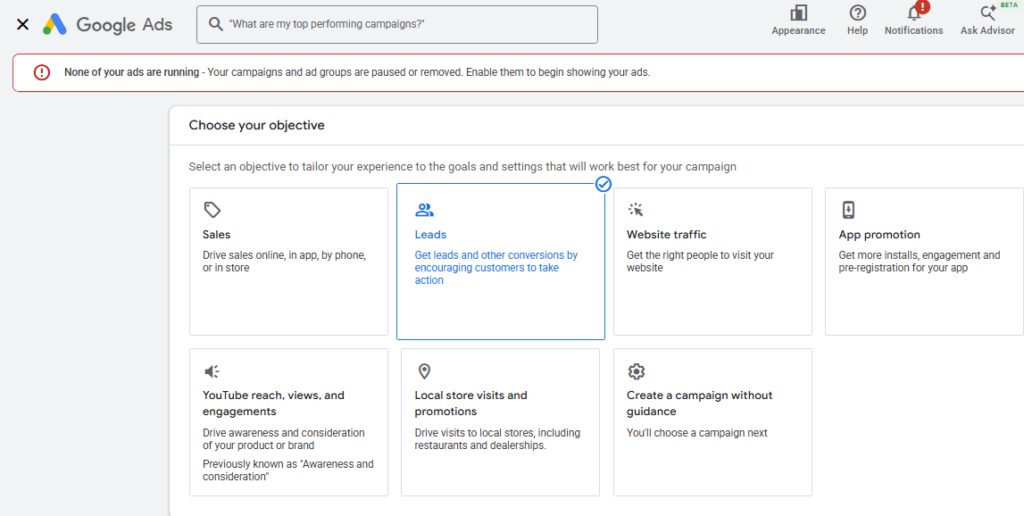Click the 'Select an objective to tailor your experience' text
The image size is (1024, 516).
point(462,167)
